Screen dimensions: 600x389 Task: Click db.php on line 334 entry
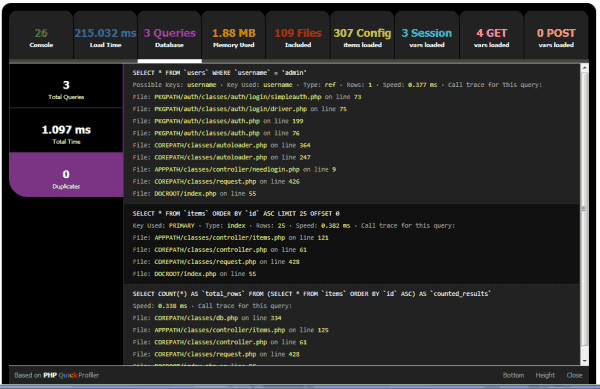207,318
